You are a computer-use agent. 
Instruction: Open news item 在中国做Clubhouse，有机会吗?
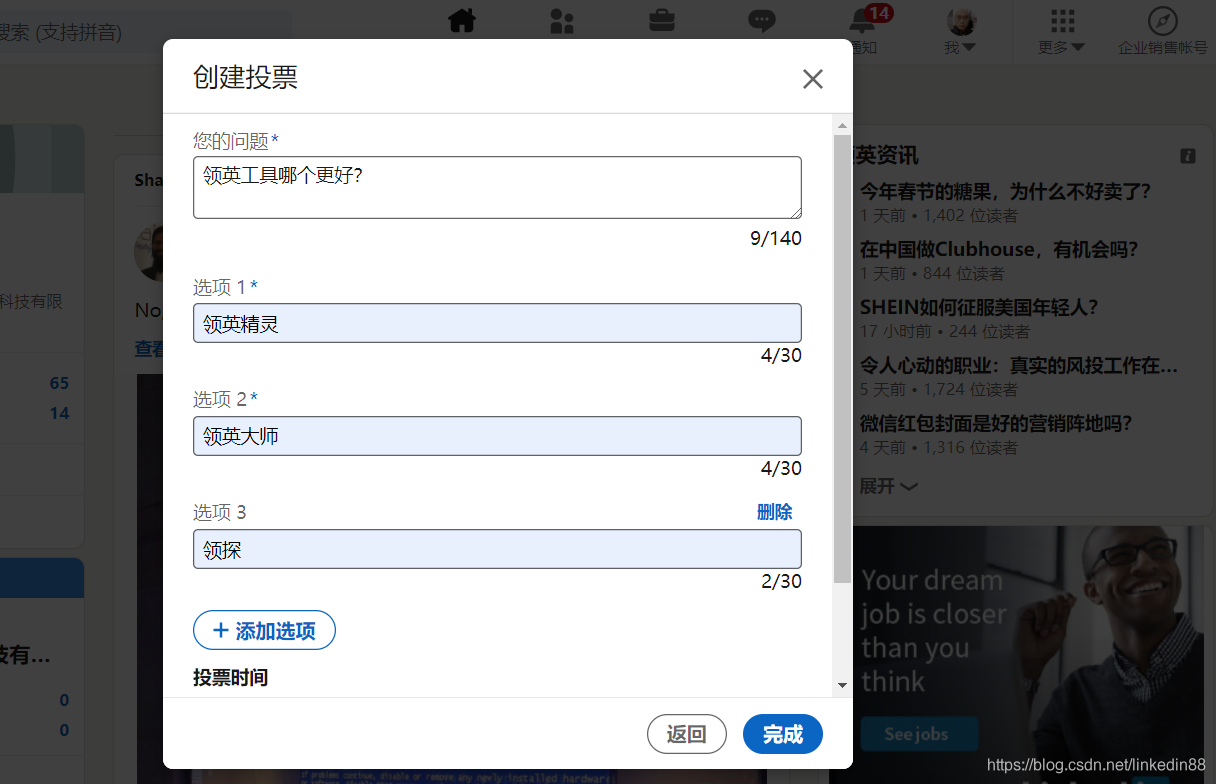[999, 249]
